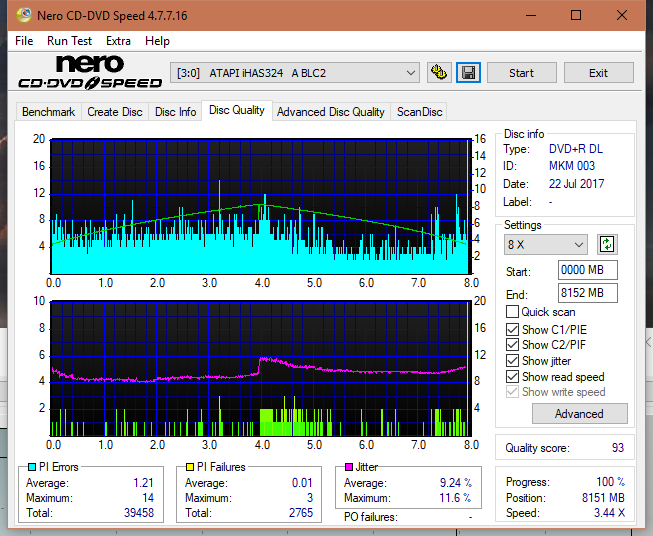Minimize the Nero CD-DVD Speed window
The image size is (653, 536).
[531, 15]
